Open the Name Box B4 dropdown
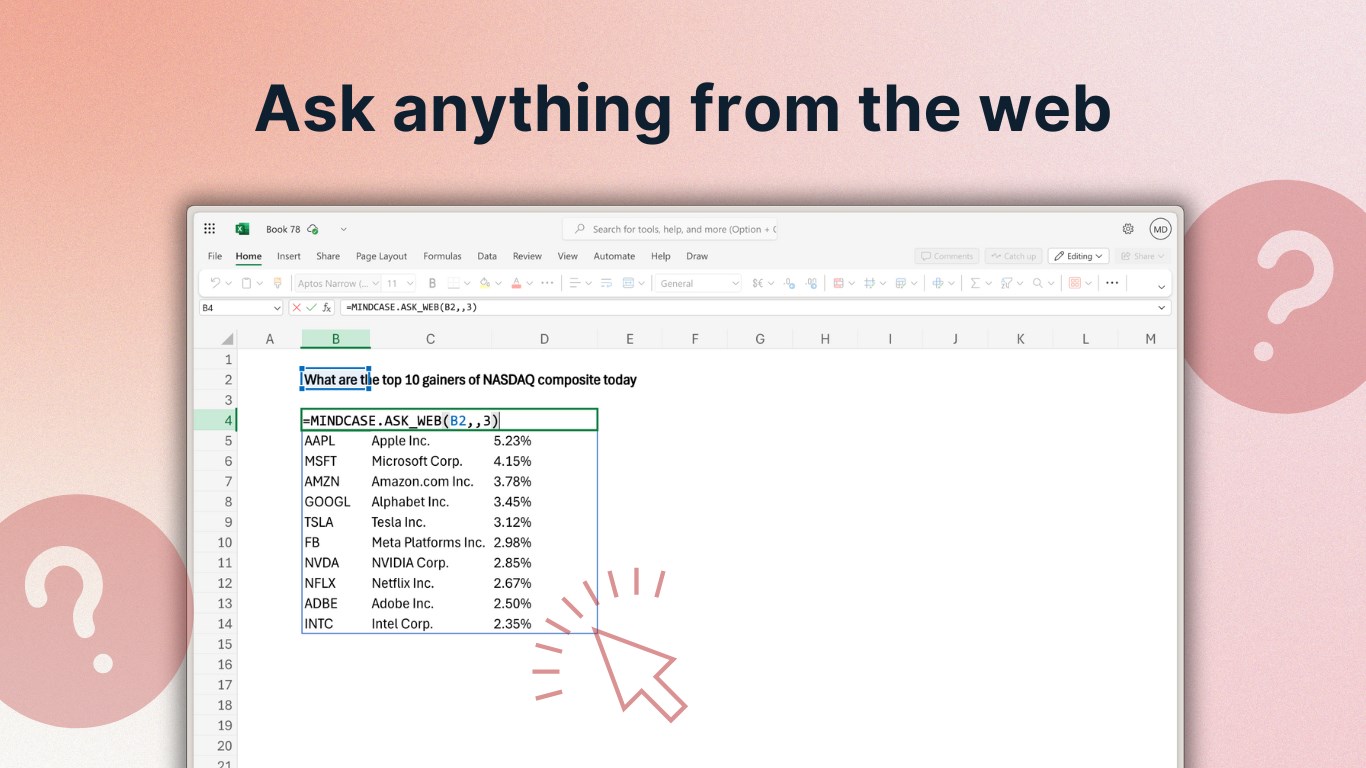 point(276,307)
